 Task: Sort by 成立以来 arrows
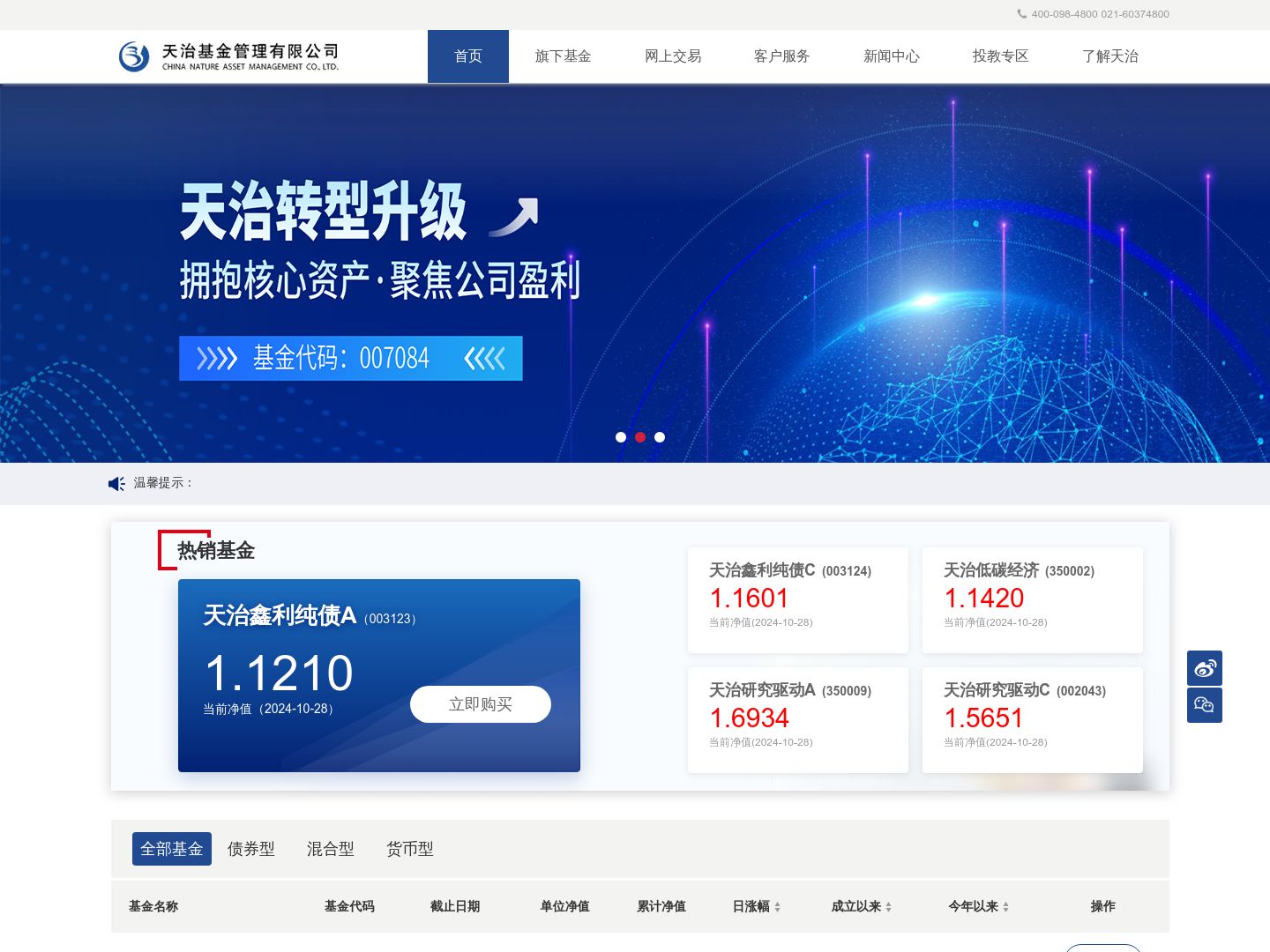tap(888, 907)
